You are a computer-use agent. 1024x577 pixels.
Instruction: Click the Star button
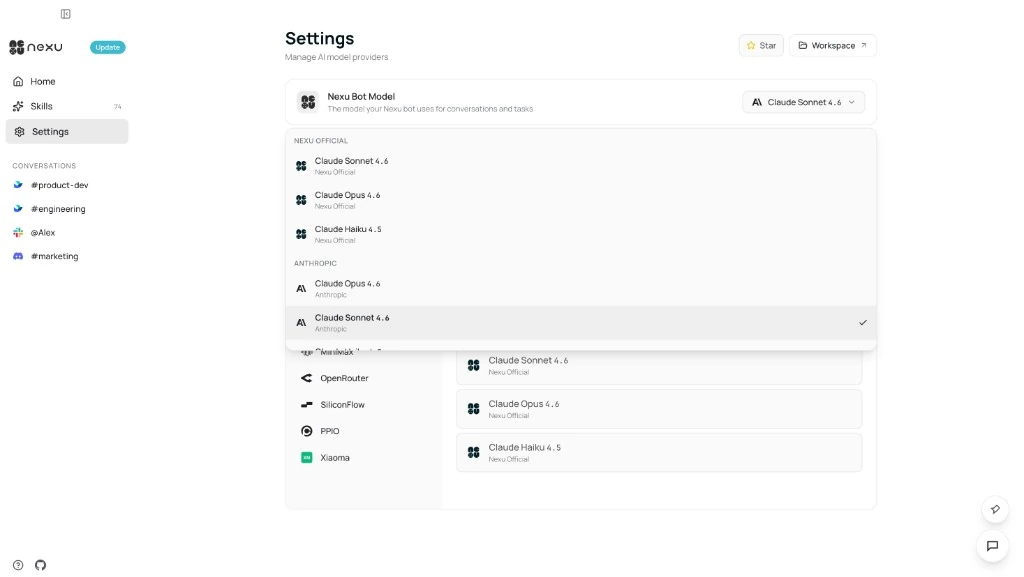pos(761,45)
